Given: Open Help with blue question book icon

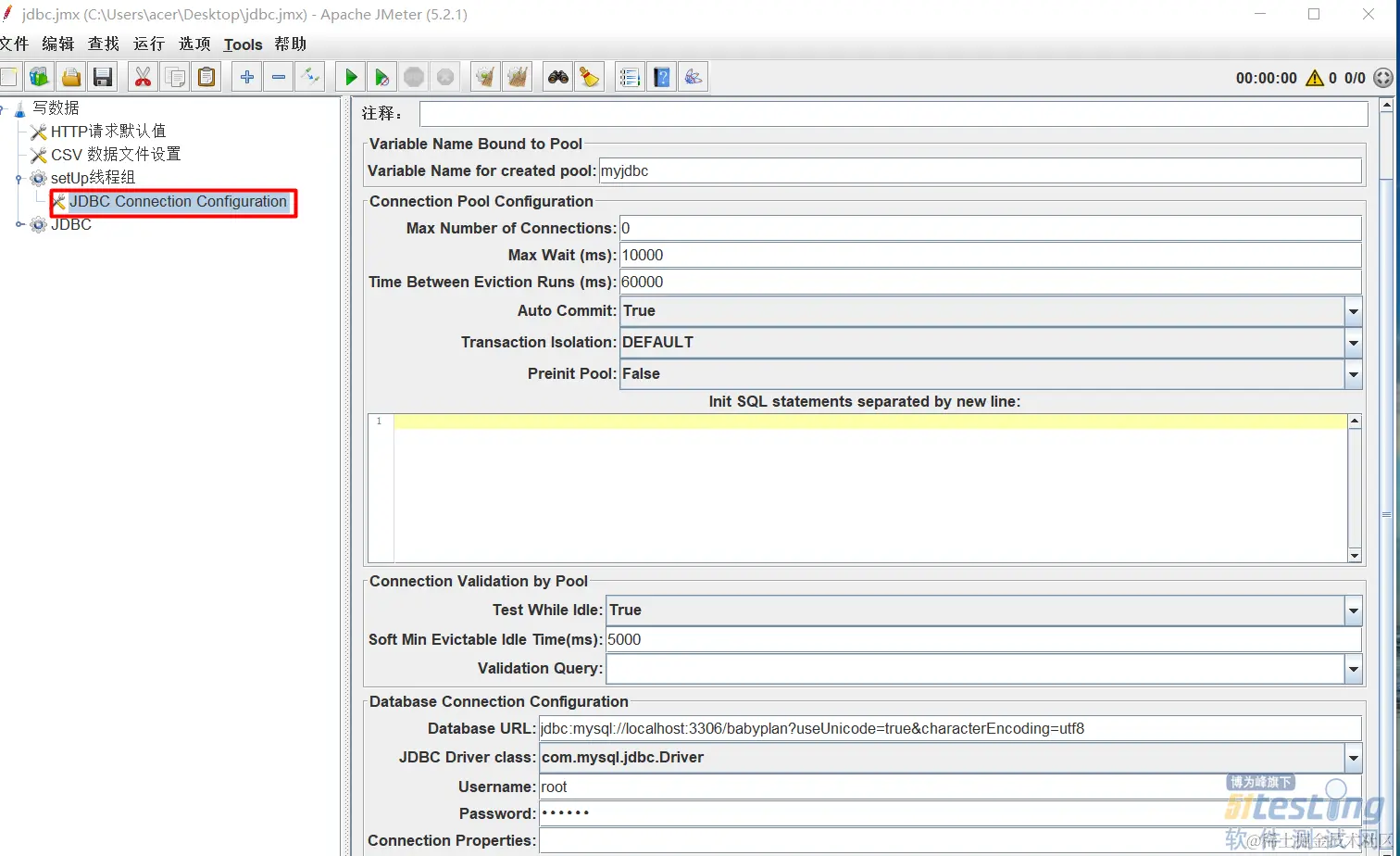Looking at the screenshot, I should [661, 77].
